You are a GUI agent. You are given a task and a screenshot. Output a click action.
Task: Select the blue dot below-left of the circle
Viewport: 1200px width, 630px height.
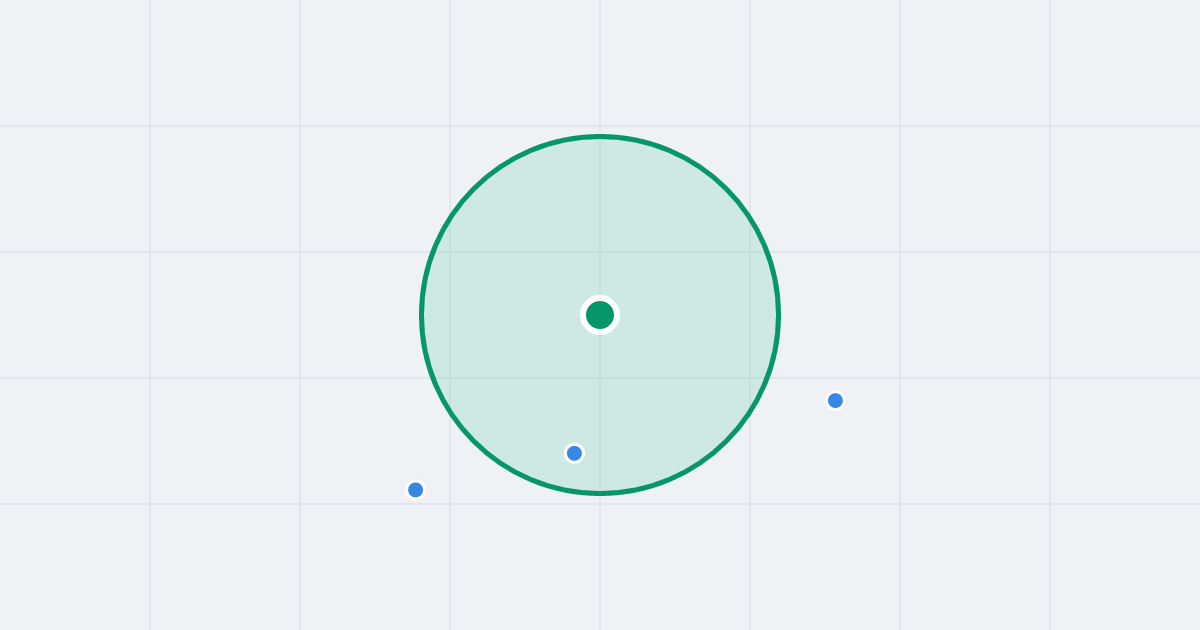click(x=416, y=489)
